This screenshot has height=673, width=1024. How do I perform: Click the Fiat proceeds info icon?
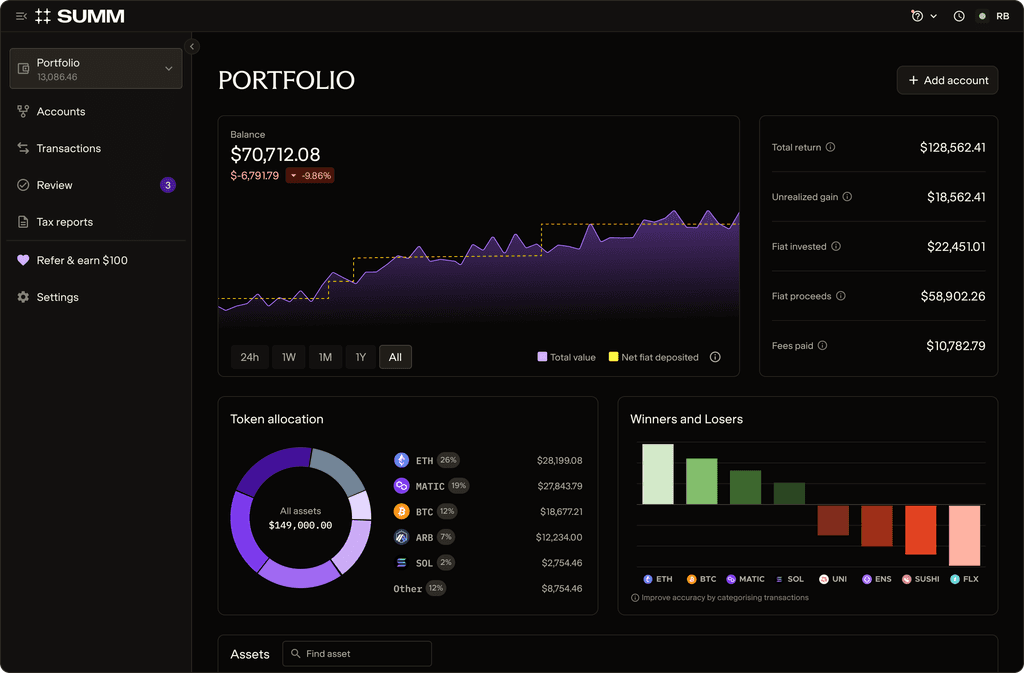pyautogui.click(x=840, y=296)
